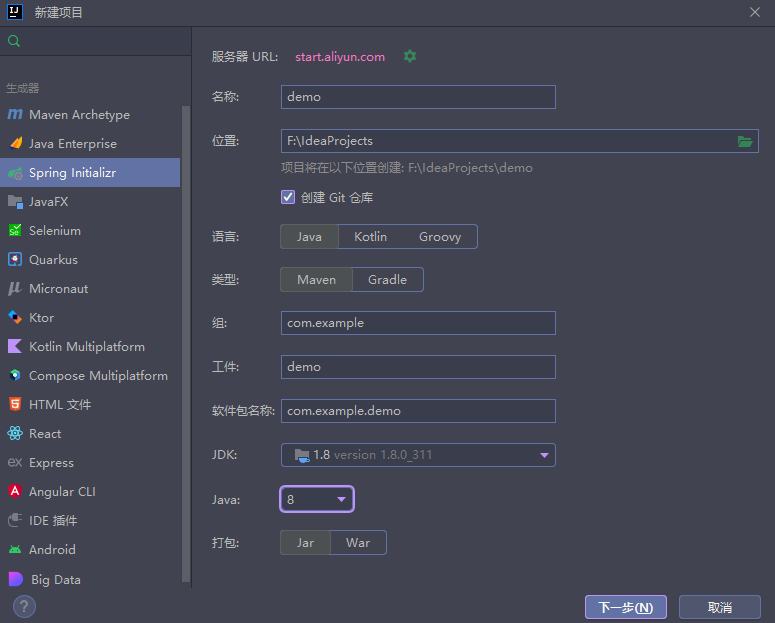Open server URL settings gear
The image size is (775, 623).
(410, 56)
